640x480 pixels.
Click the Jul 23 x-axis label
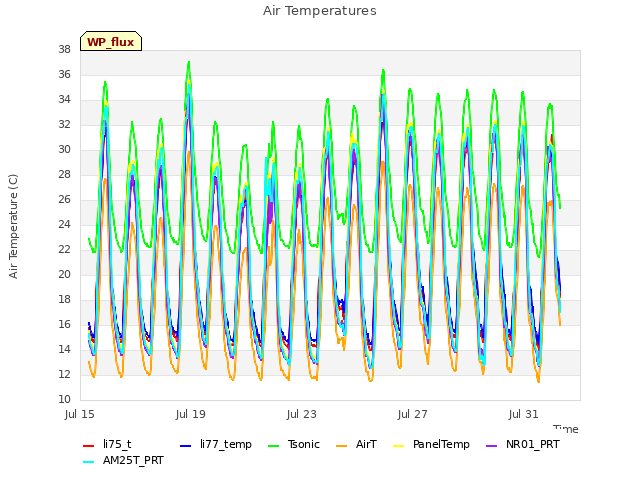pyautogui.click(x=302, y=414)
